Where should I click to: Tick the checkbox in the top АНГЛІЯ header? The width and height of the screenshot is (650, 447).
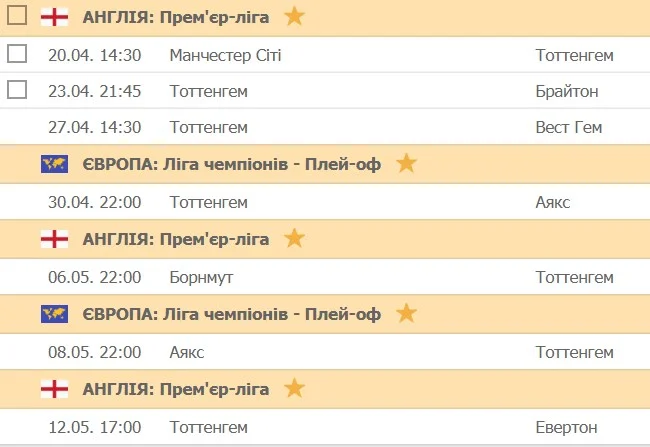(x=16, y=16)
